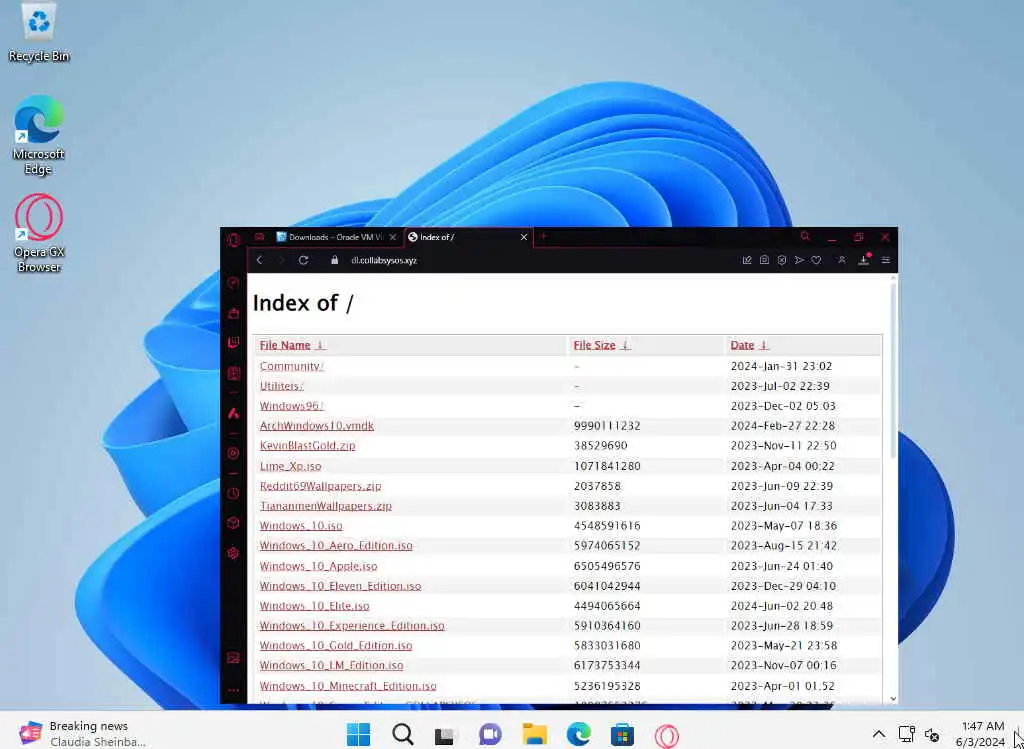Image resolution: width=1024 pixels, height=749 pixels.
Task: Open a new tab with the plus button
Action: 543,236
